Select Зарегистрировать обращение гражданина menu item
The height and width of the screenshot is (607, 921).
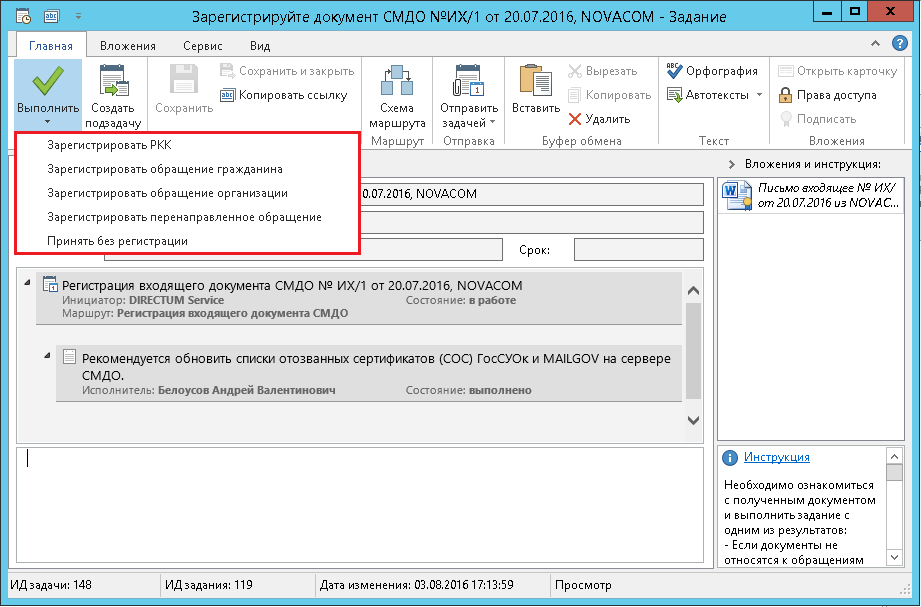[165, 169]
